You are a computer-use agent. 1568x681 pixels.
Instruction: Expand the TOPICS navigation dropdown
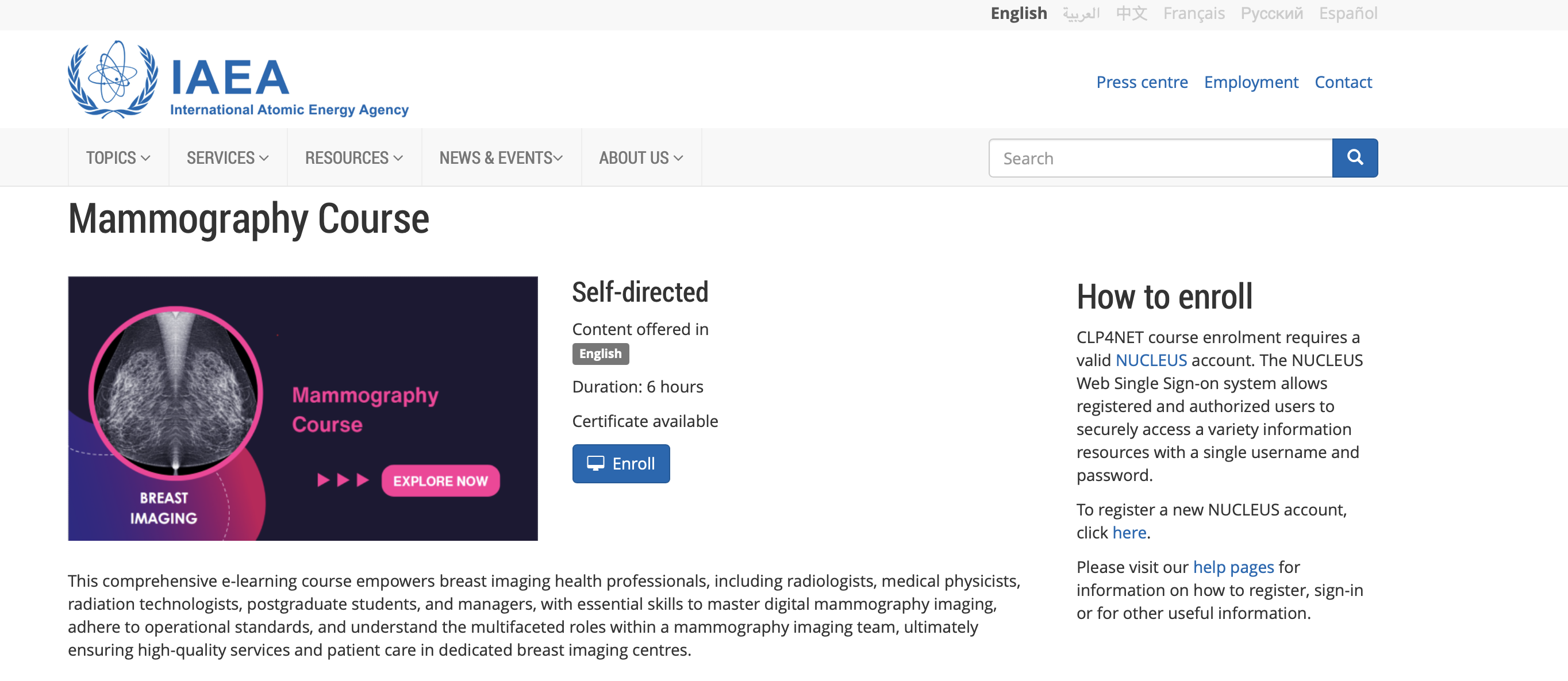[117, 157]
